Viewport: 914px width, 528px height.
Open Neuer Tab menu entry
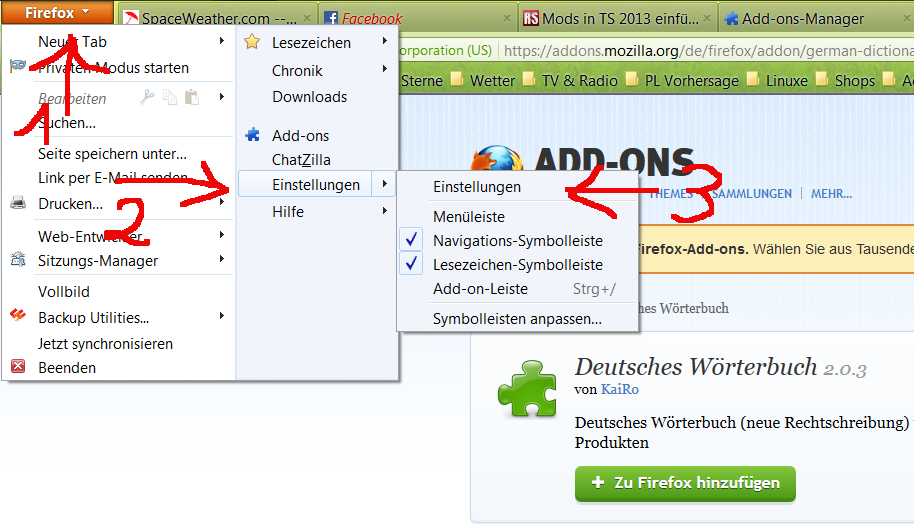[72, 42]
